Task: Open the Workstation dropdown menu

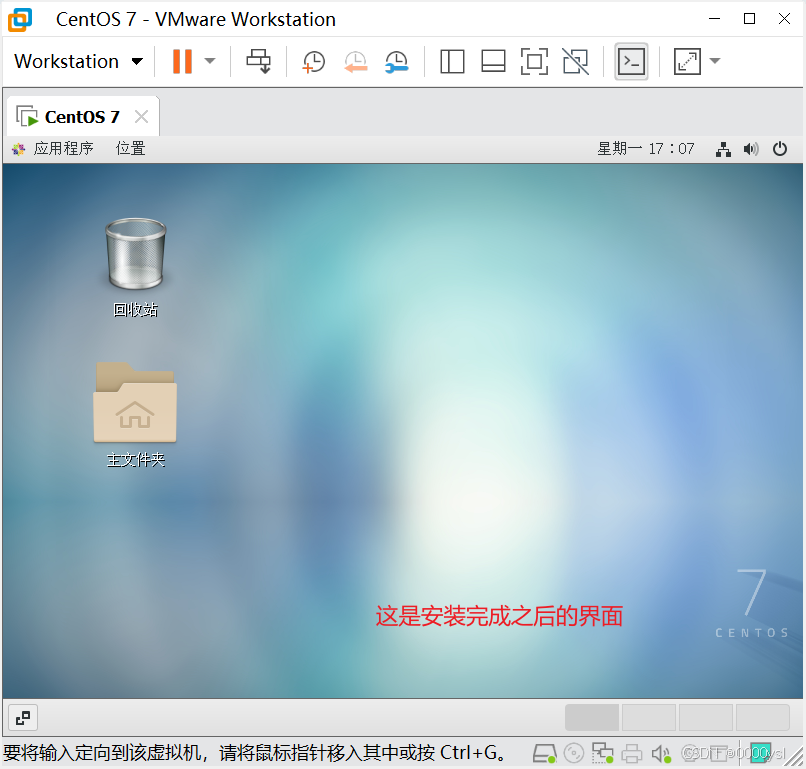Action: 78,61
